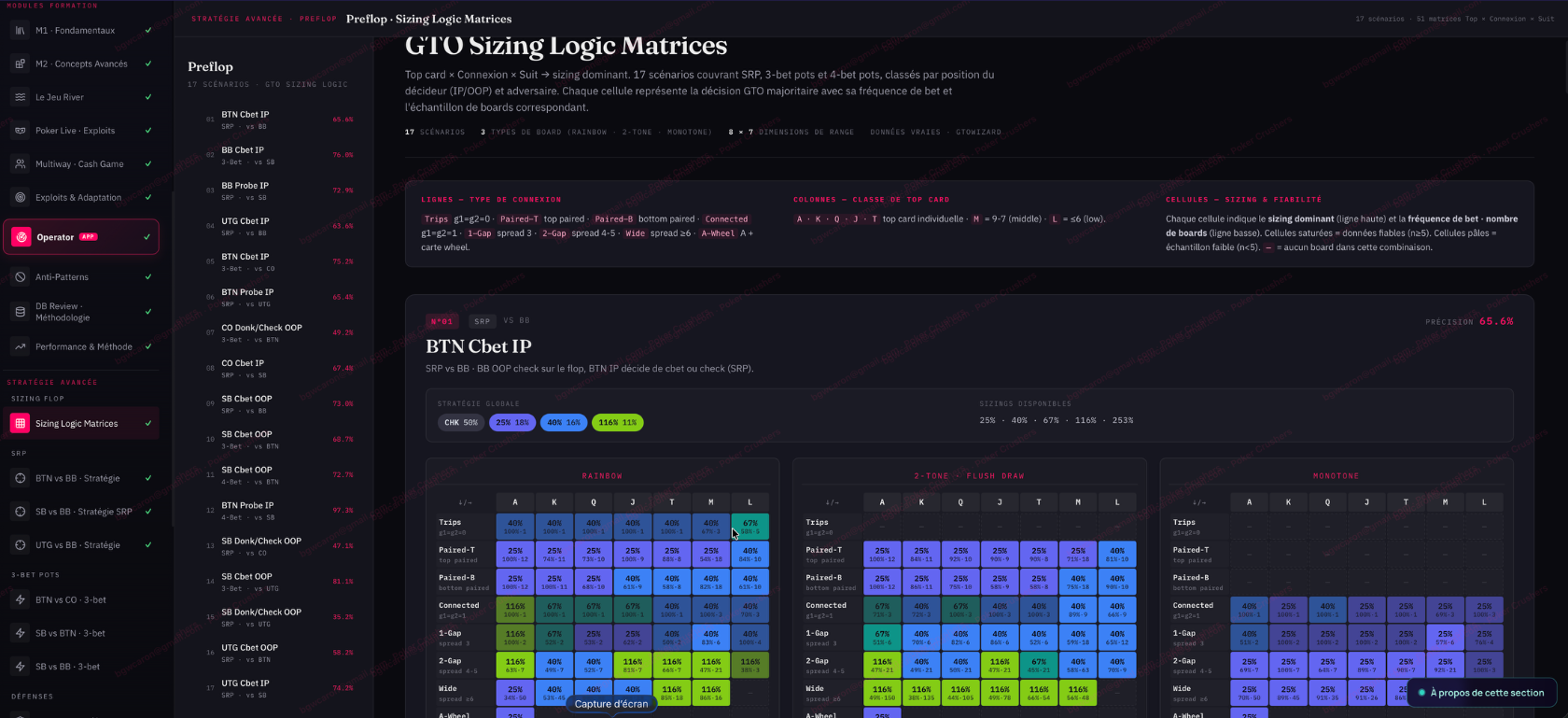
Task: Select the lightning icon for BTN vs CO 3-bet
Action: pyautogui.click(x=21, y=599)
